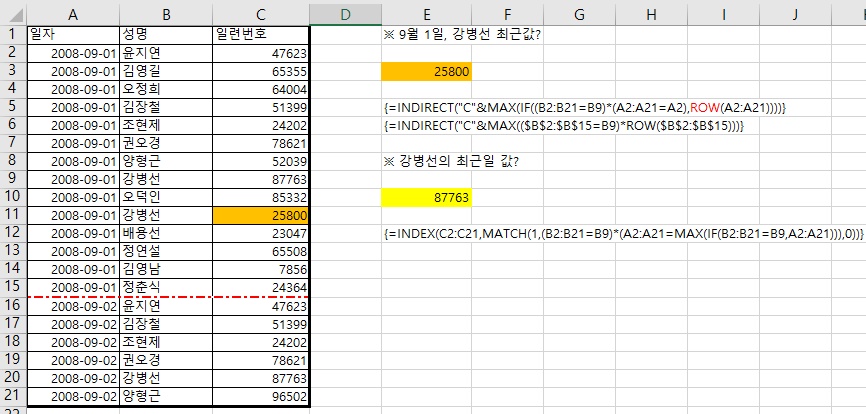Click question text '9월 1일, 강병선 최근값?'
Screen dimensions: 866x414
(x=461, y=35)
